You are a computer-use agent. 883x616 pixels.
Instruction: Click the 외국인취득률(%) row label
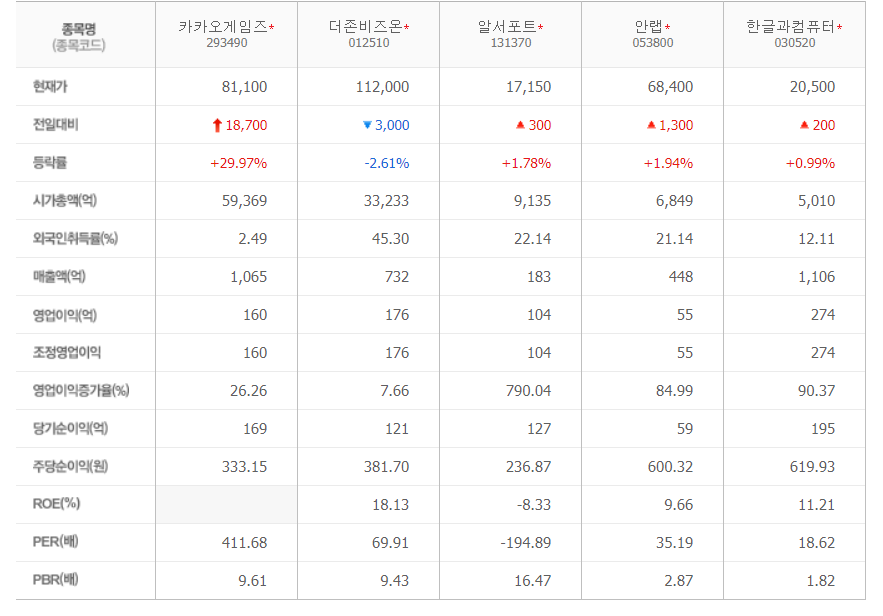75,239
